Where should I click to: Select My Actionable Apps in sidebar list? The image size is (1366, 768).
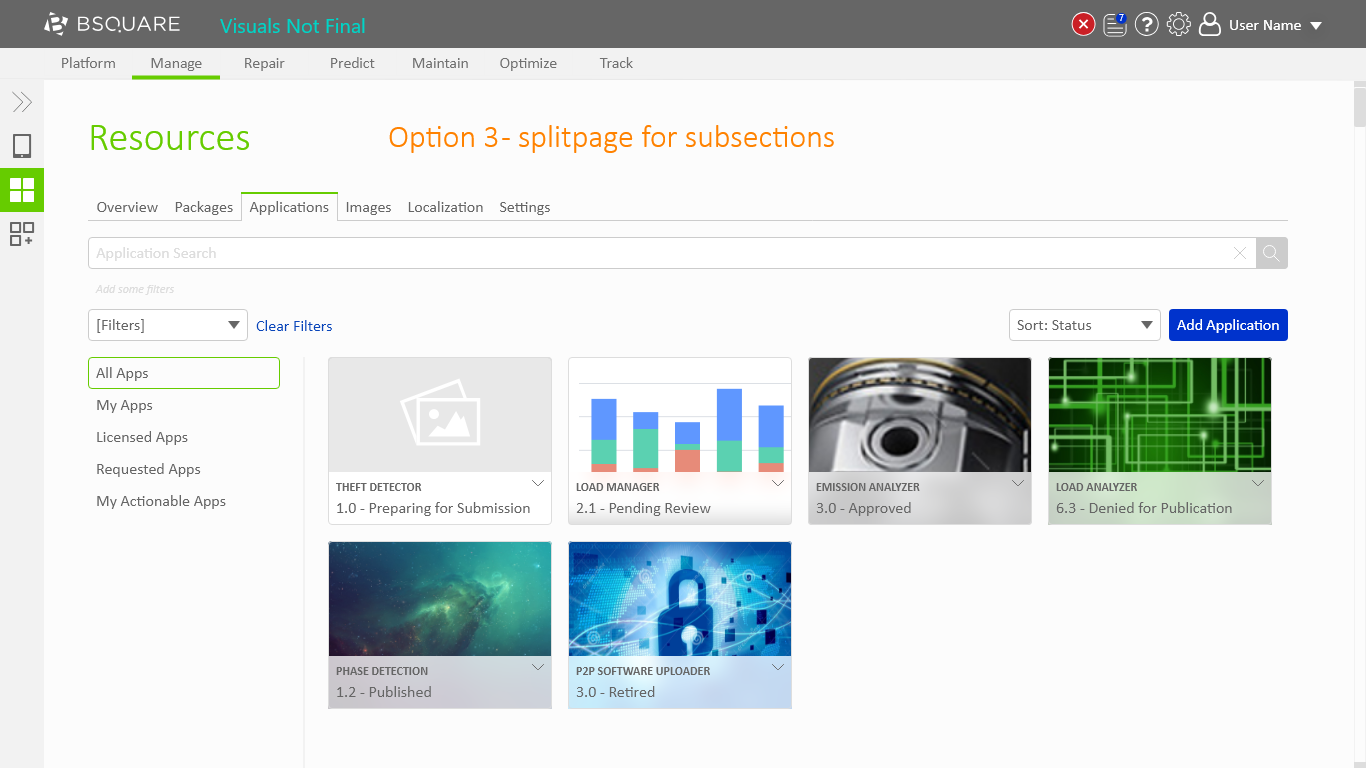pyautogui.click(x=161, y=501)
